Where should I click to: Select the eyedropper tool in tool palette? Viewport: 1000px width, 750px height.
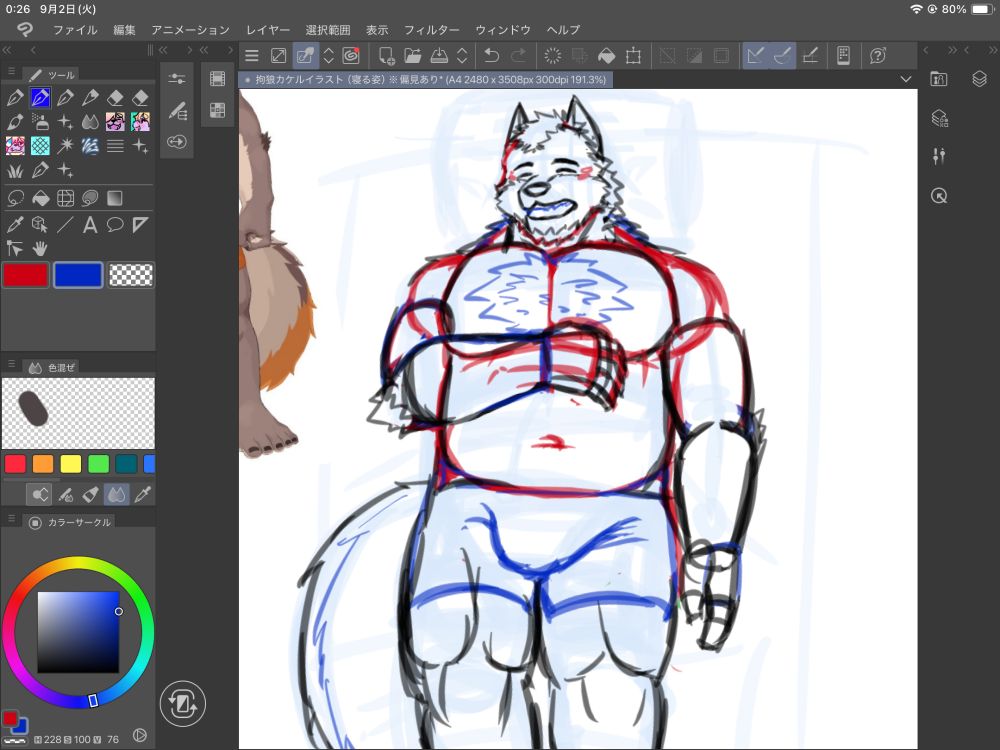click(x=15, y=224)
